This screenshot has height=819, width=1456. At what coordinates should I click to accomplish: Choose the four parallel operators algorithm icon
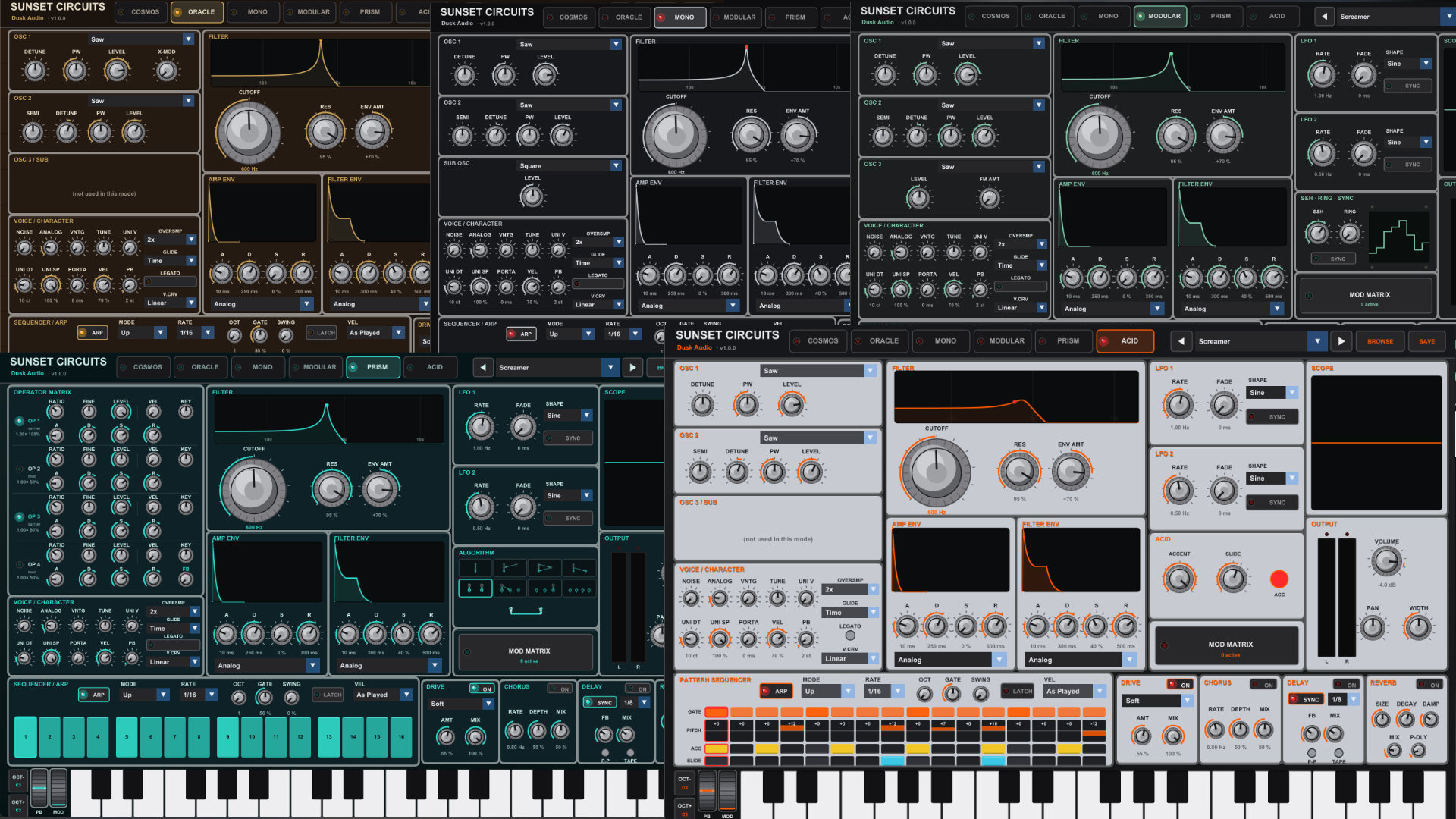(x=580, y=588)
